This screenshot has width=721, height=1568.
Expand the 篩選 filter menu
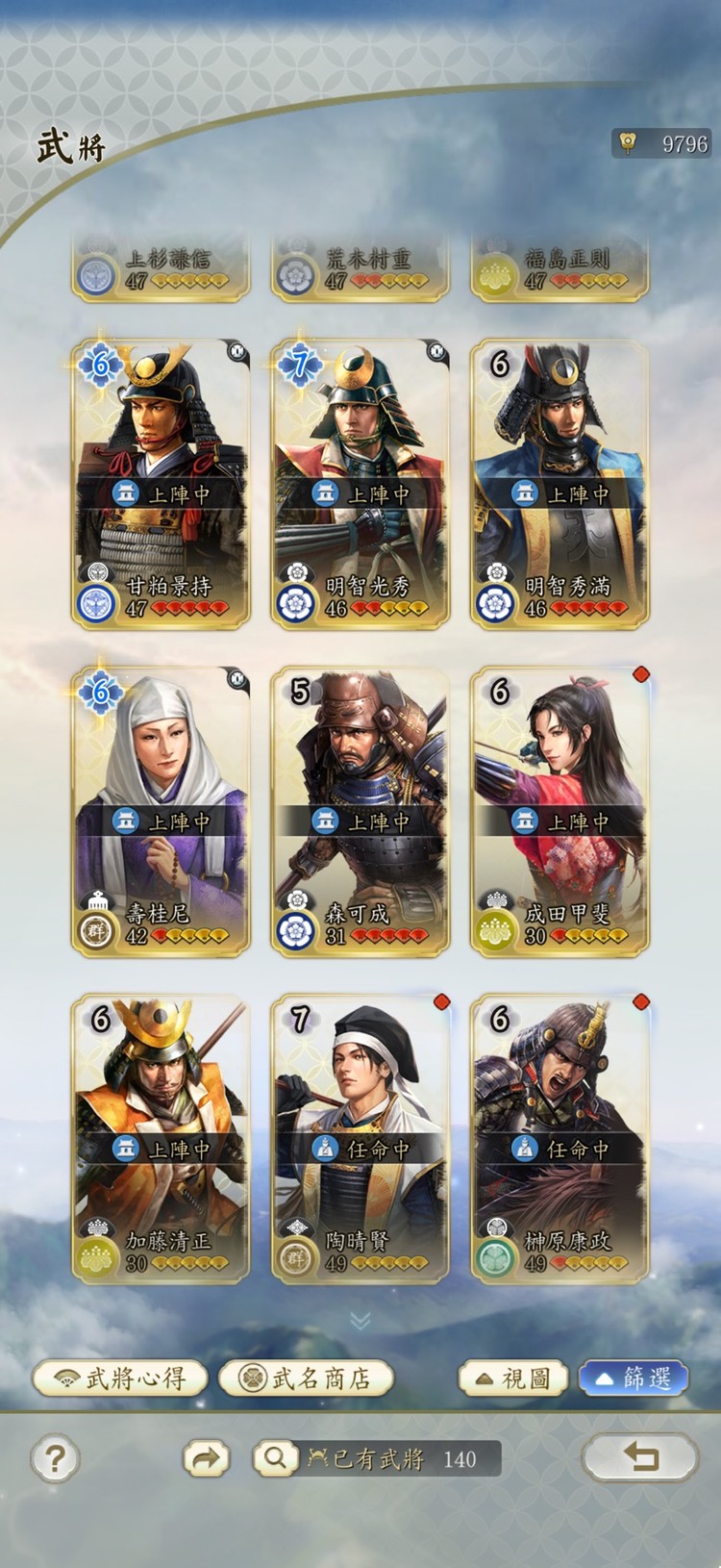(633, 1378)
